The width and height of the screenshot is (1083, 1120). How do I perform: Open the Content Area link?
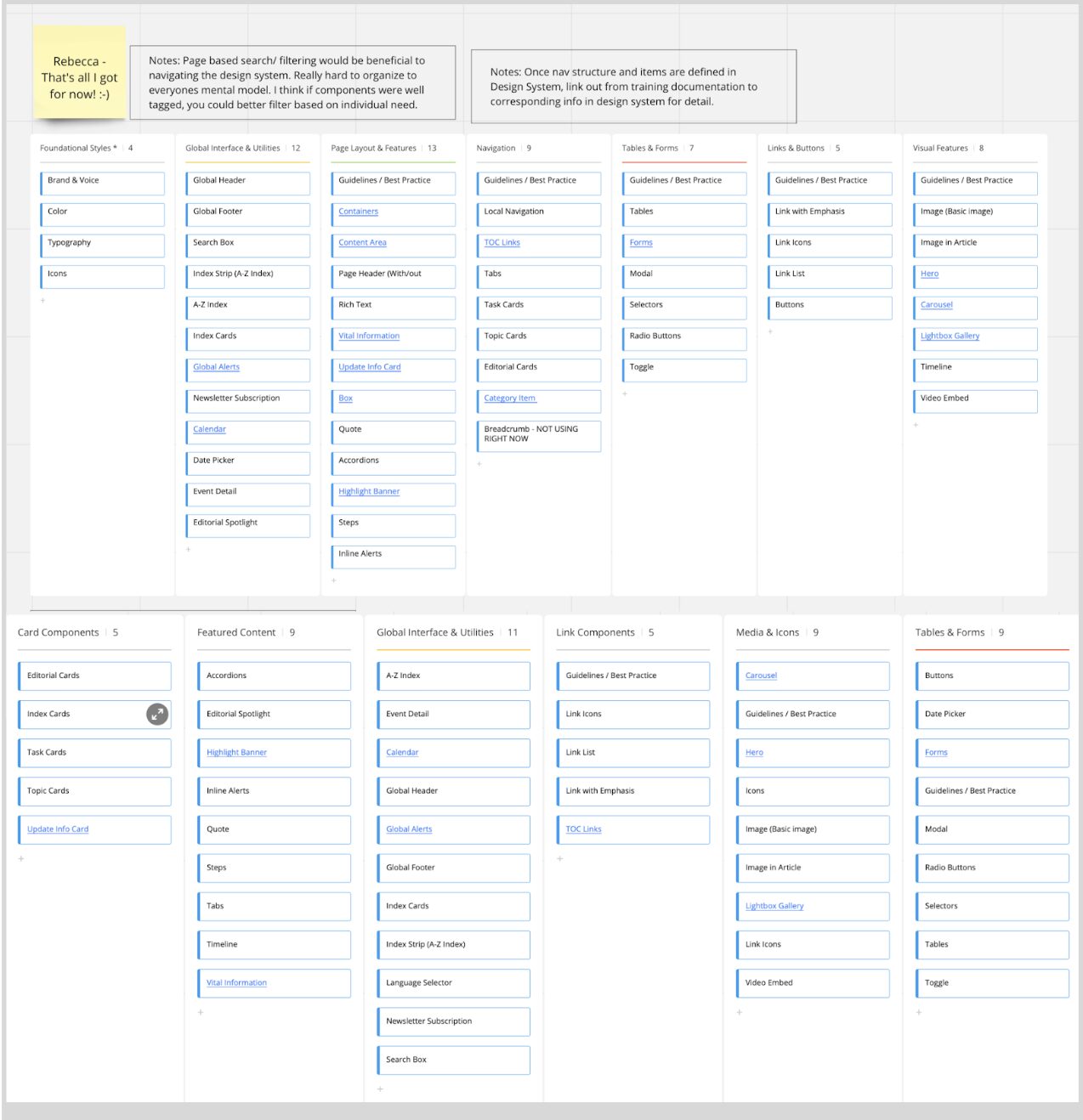362,243
